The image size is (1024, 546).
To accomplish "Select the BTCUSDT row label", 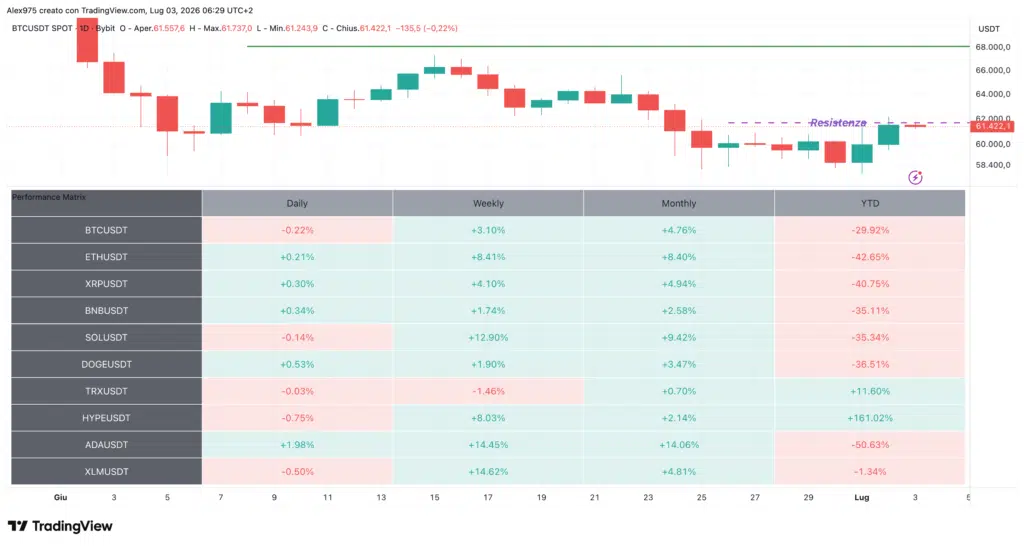I will pos(106,230).
